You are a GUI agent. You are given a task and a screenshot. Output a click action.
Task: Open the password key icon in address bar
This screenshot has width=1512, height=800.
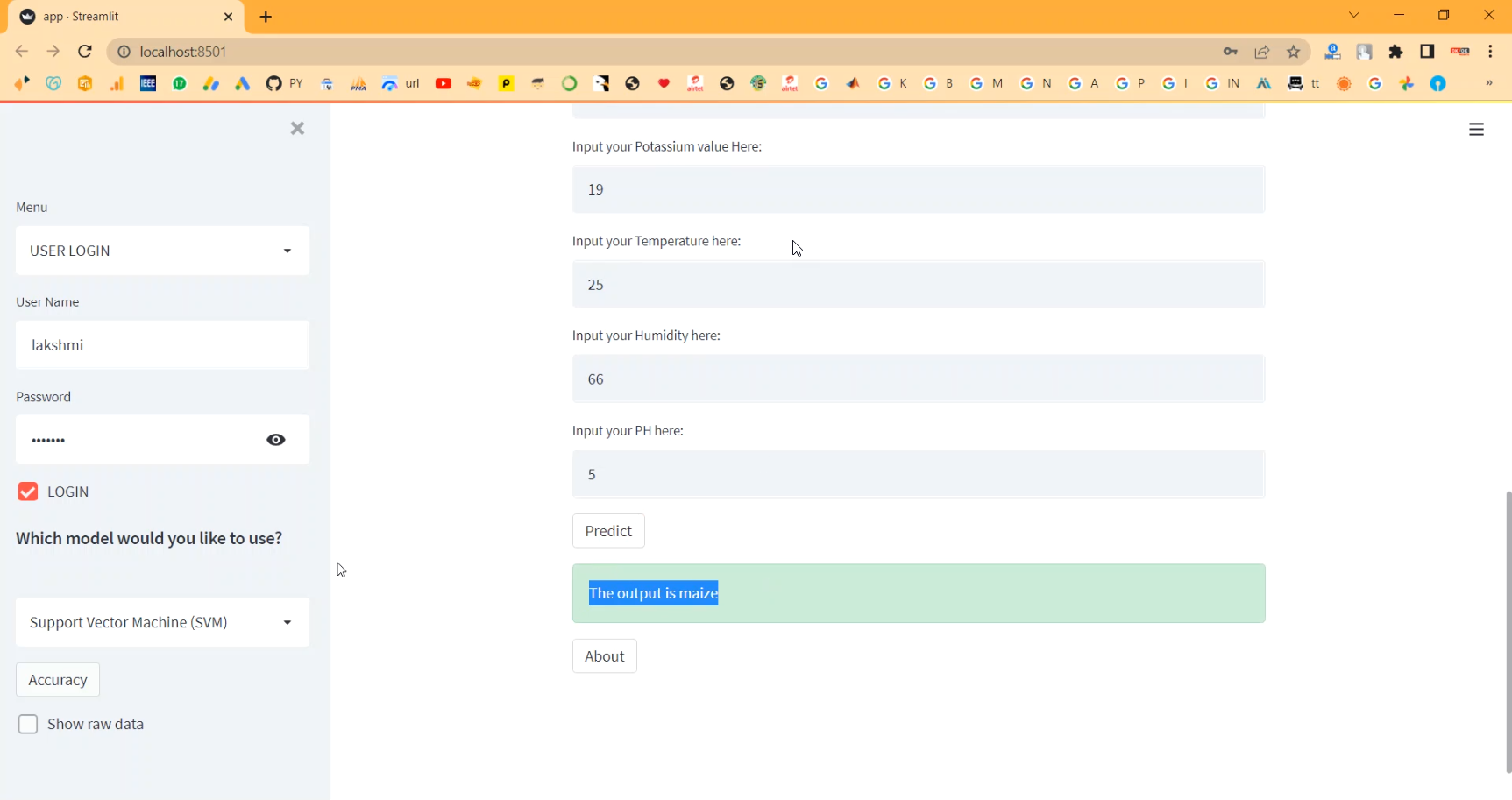point(1231,52)
